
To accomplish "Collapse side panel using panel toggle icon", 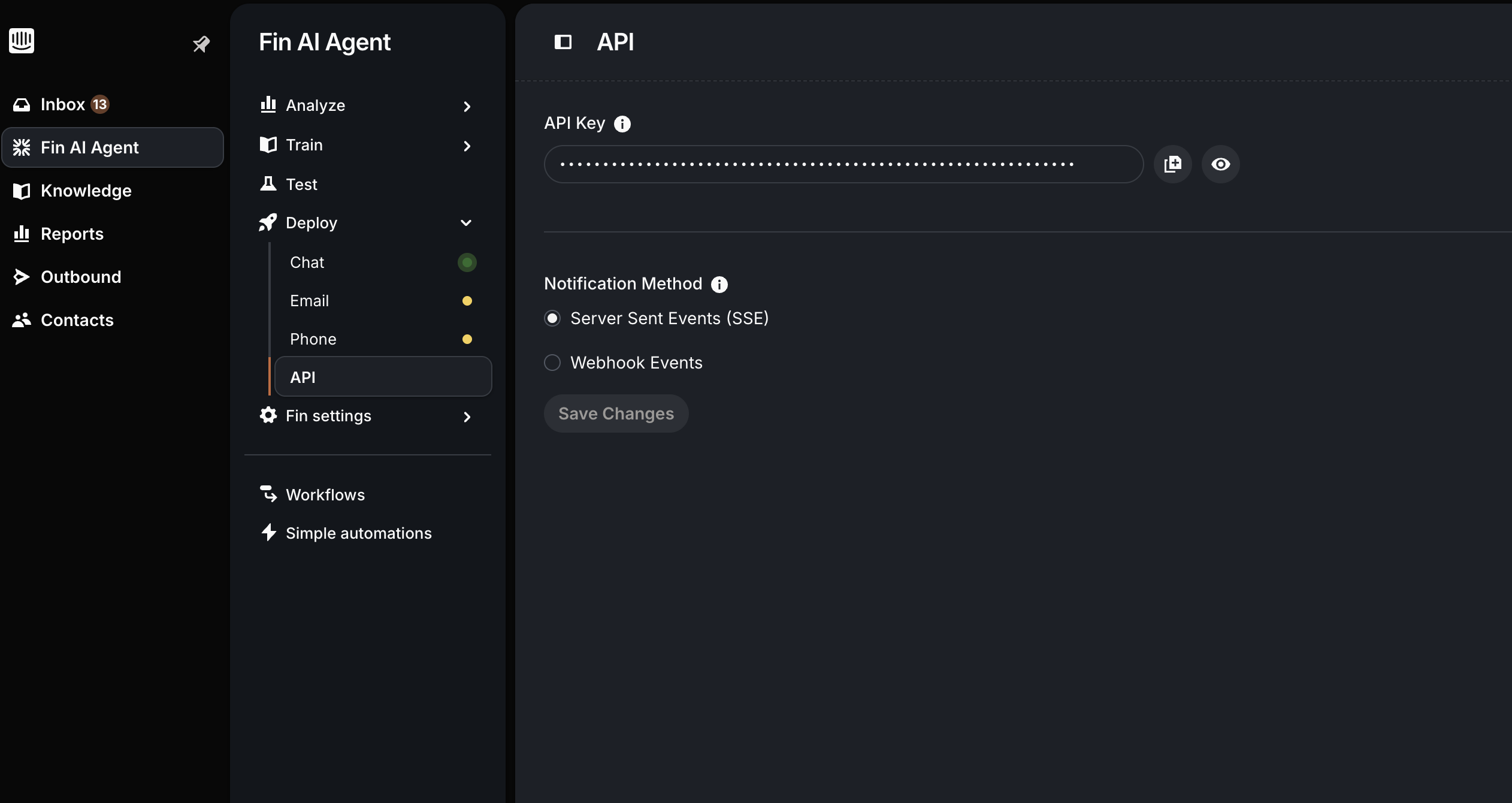I will click(563, 42).
